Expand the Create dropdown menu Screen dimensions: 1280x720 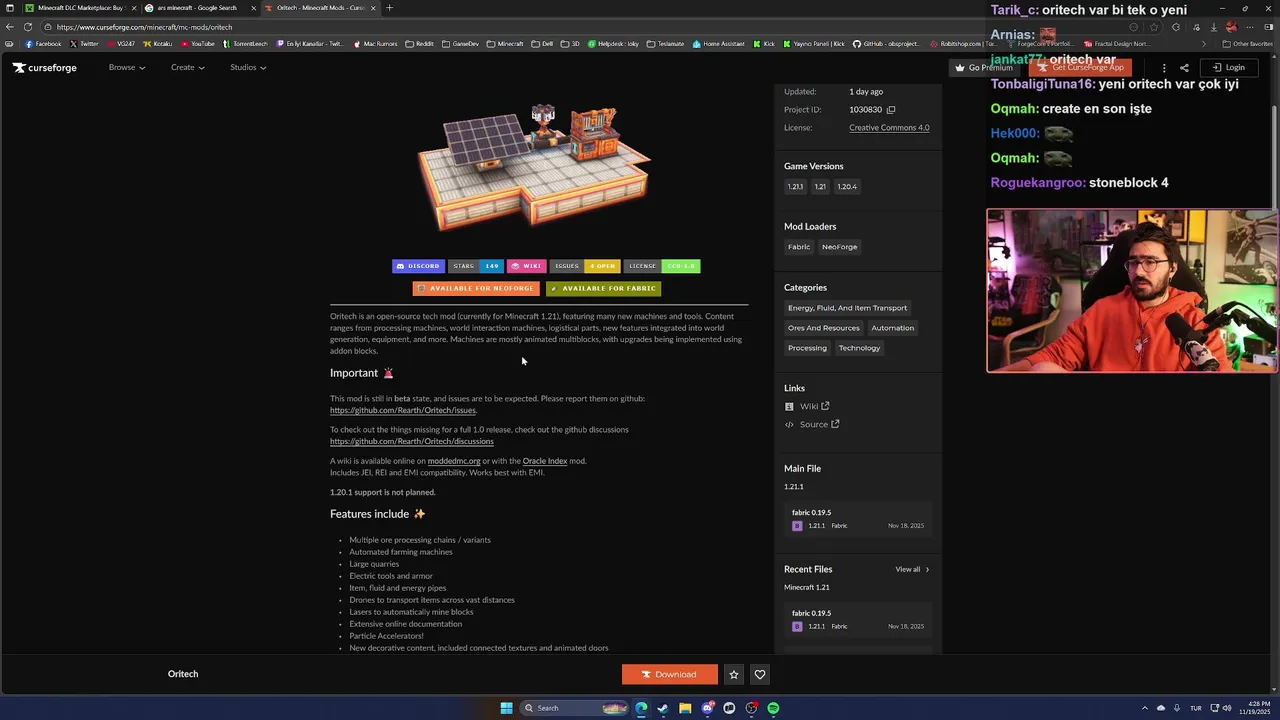(x=188, y=67)
